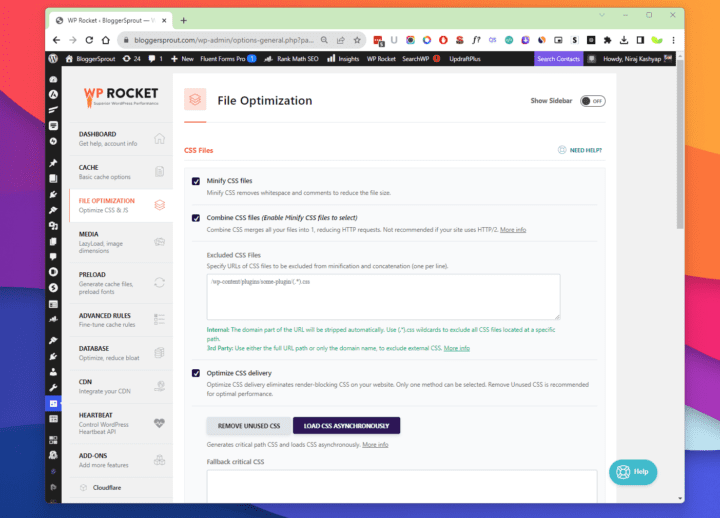Viewport: 720px width, 518px height.
Task: Open the Database optimization section
Action: click(121, 353)
